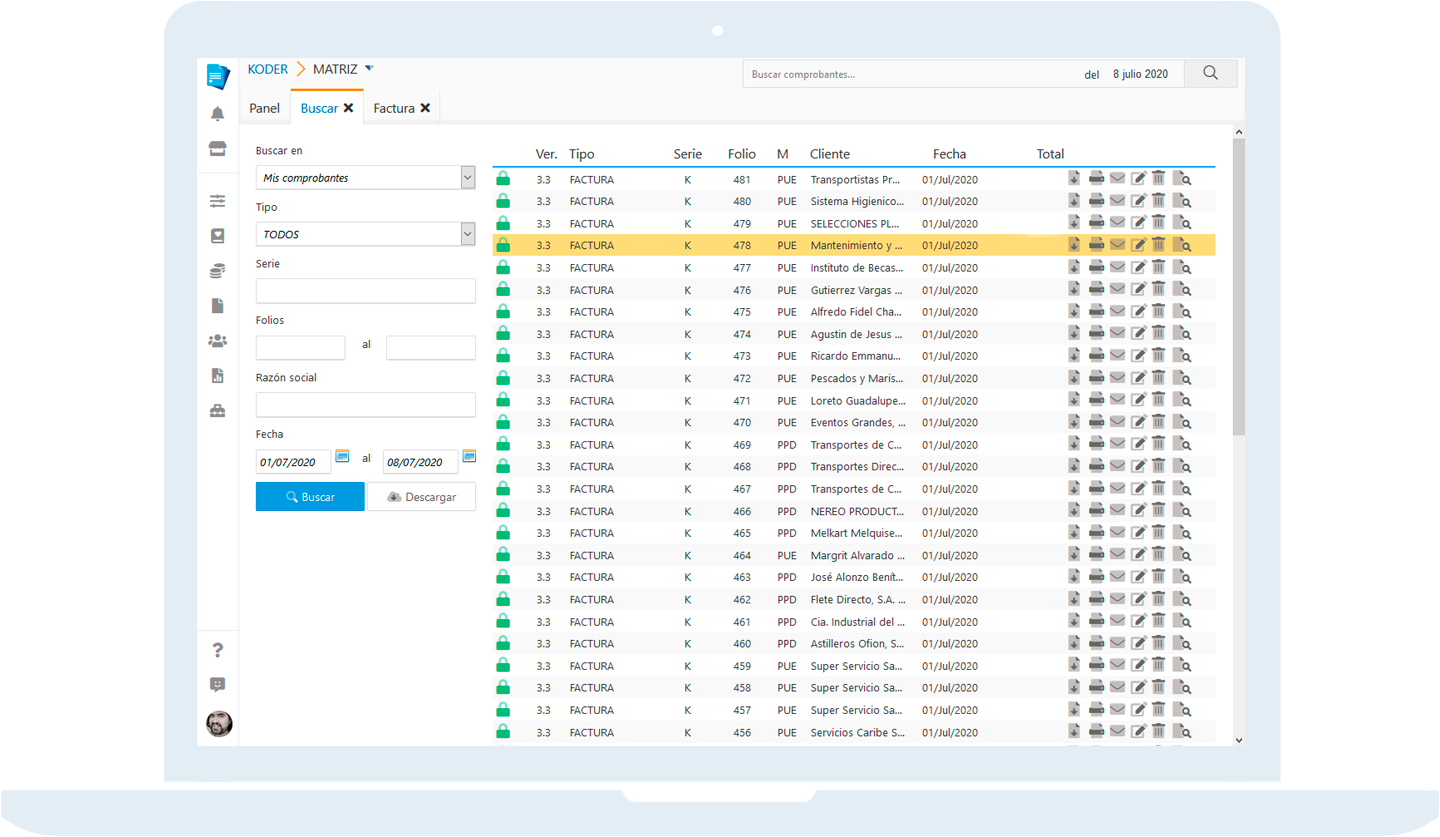Print invoice folio 480

point(1096,201)
